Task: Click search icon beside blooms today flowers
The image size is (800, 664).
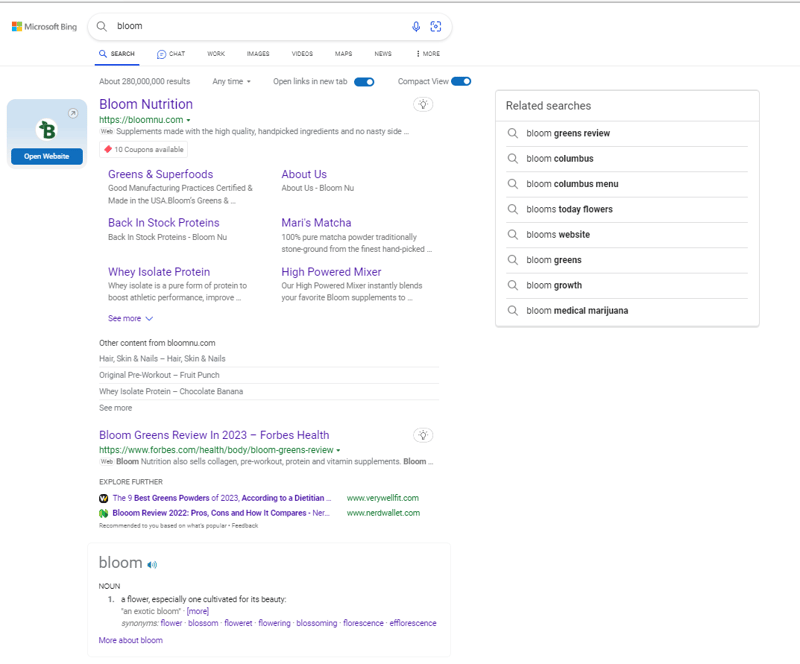Action: point(513,209)
